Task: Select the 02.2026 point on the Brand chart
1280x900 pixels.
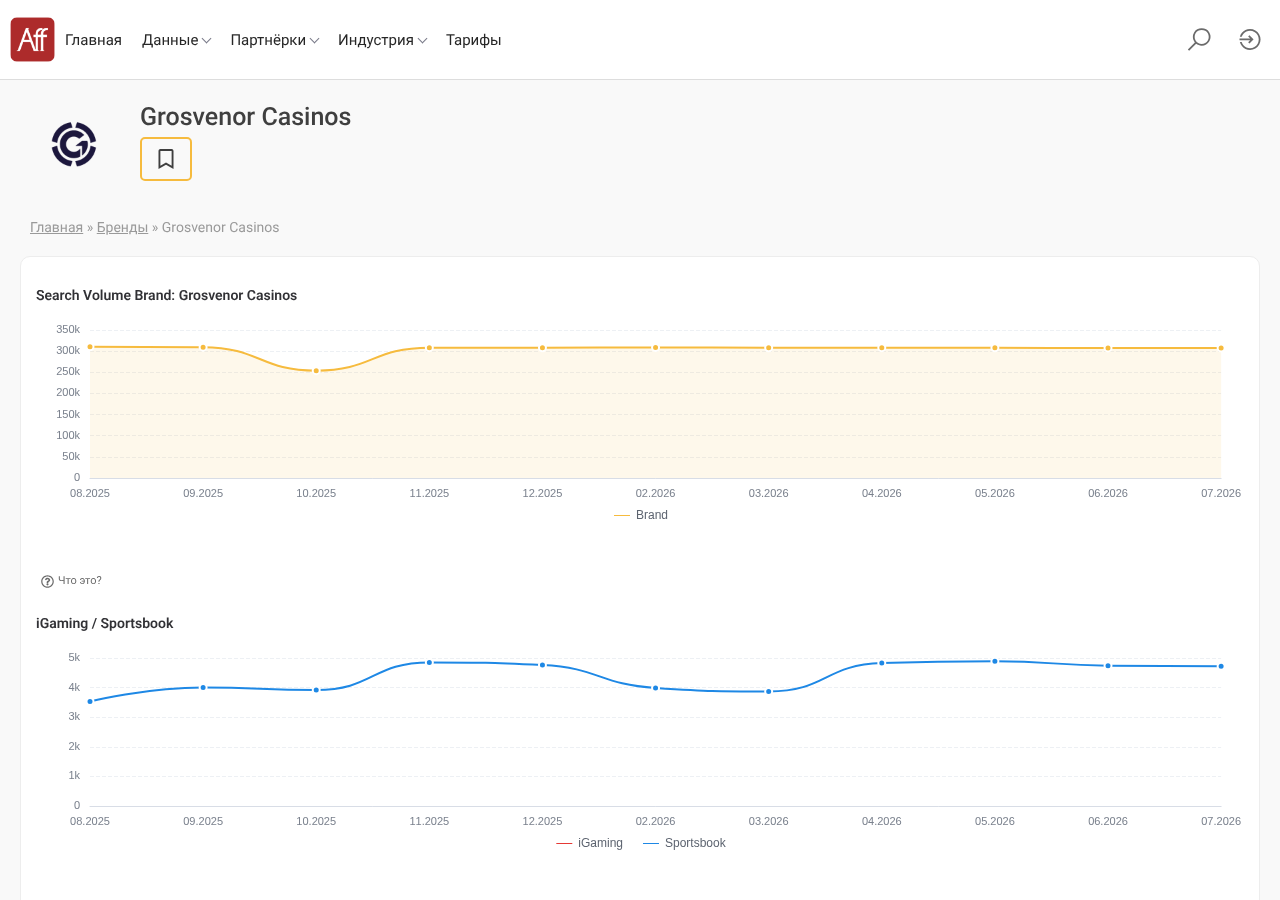Action: click(656, 348)
